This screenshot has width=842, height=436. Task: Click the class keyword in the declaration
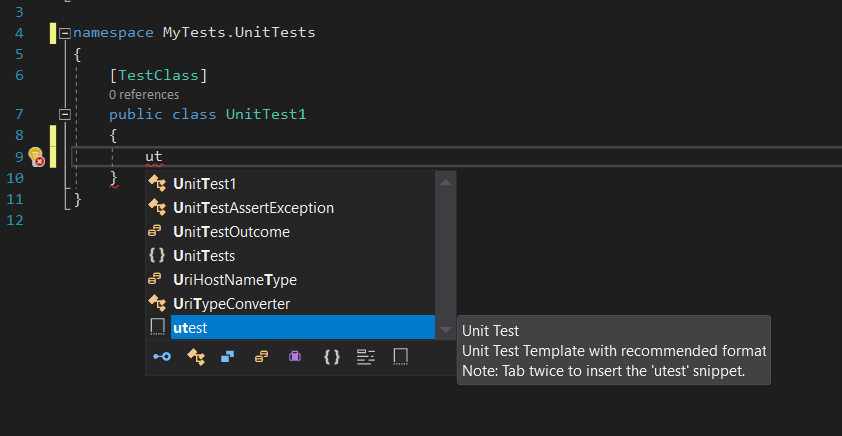point(194,114)
